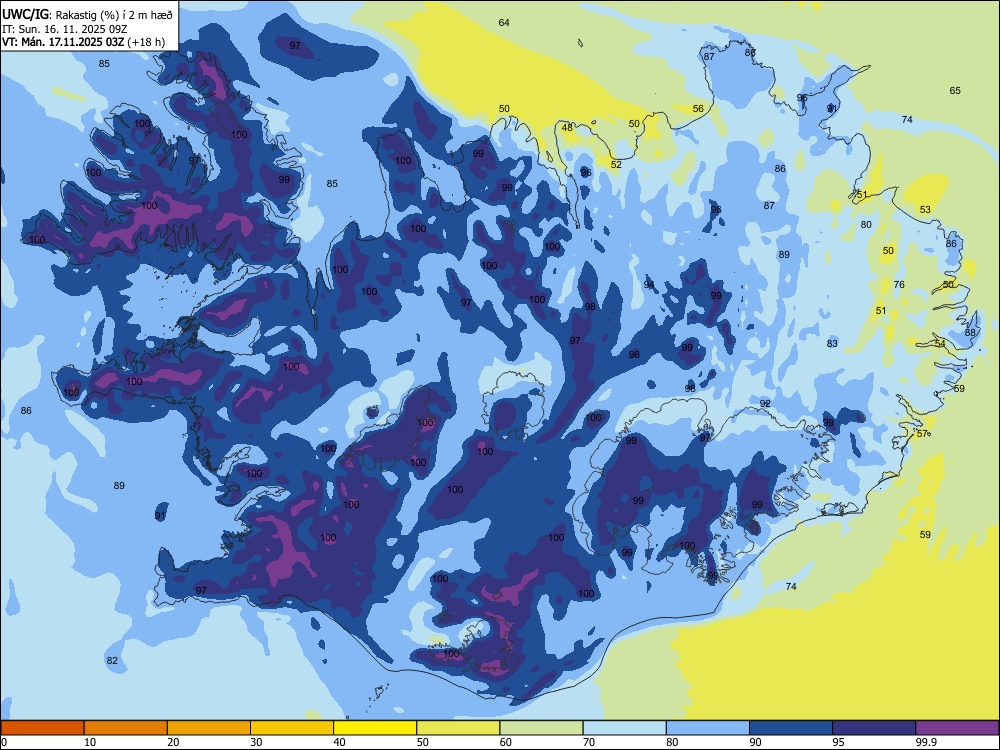Select the medium blue 80–90 legend swatch
Image resolution: width=1000 pixels, height=750 pixels.
pyautogui.click(x=708, y=728)
